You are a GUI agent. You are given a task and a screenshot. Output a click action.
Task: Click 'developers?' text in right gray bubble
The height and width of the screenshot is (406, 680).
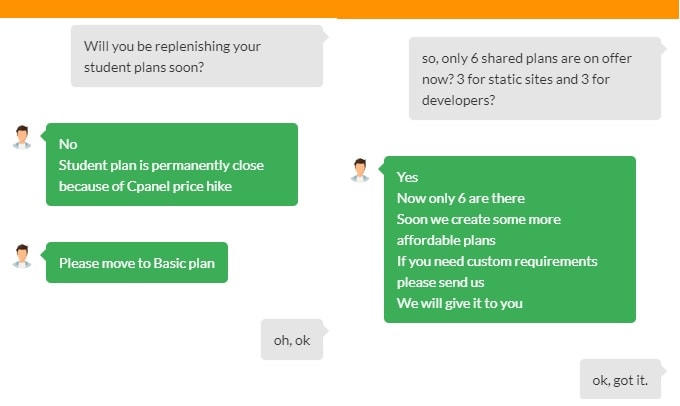[x=458, y=100]
